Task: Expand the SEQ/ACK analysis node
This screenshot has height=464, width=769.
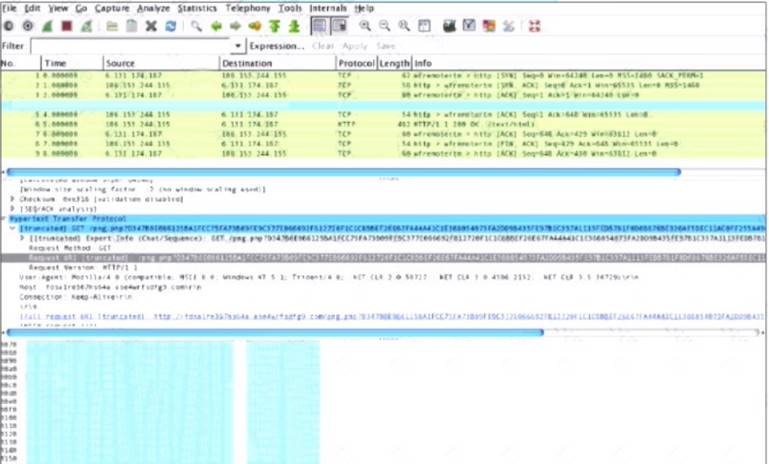Action: (x=12, y=209)
